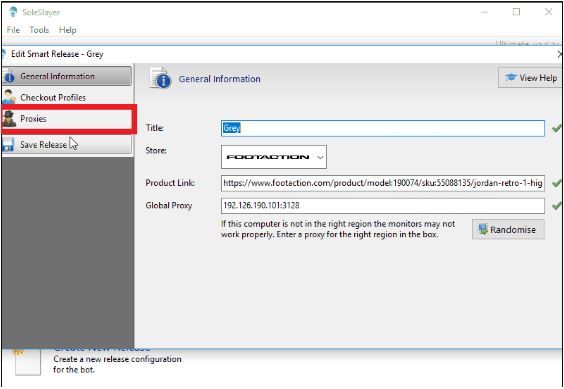Click the 'General Information' panel heading text
This screenshot has width=564, height=389.
coord(219,79)
